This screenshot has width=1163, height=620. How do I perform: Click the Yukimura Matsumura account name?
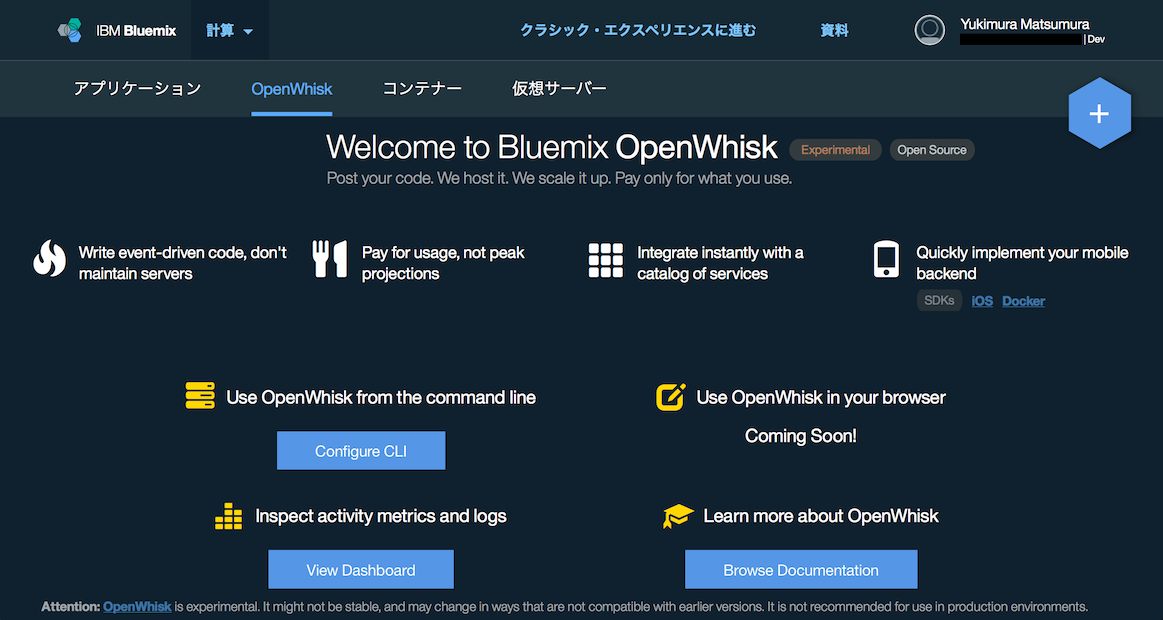[1024, 24]
